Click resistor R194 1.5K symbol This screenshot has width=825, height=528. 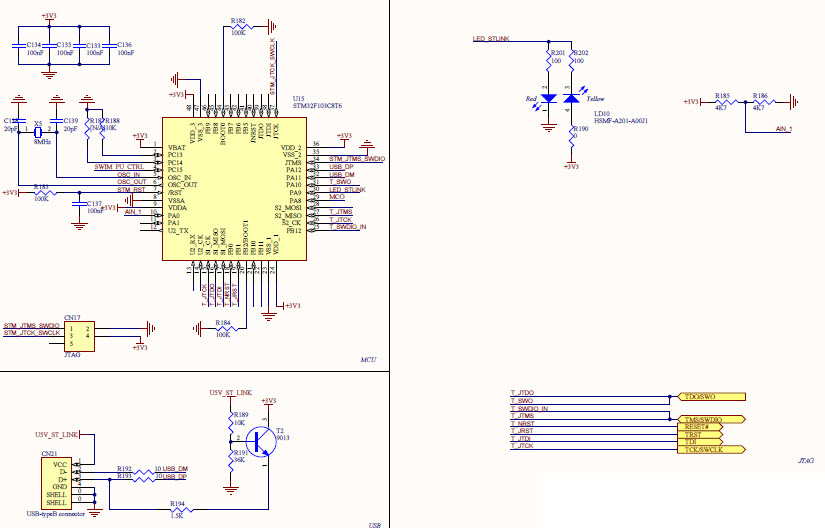click(177, 510)
